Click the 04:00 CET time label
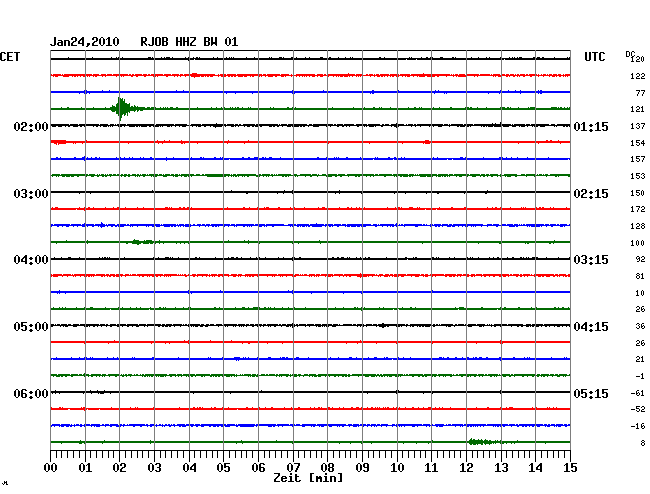650x494 pixels. [x=31, y=260]
